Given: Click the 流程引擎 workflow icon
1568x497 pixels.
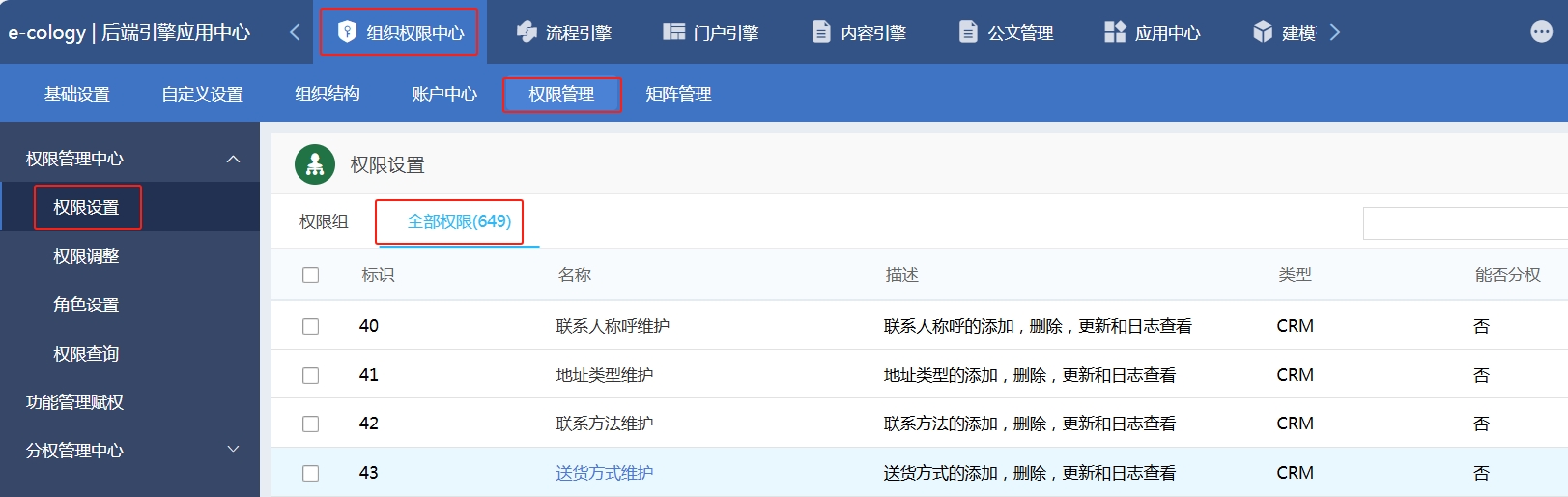Looking at the screenshot, I should pos(527,32).
